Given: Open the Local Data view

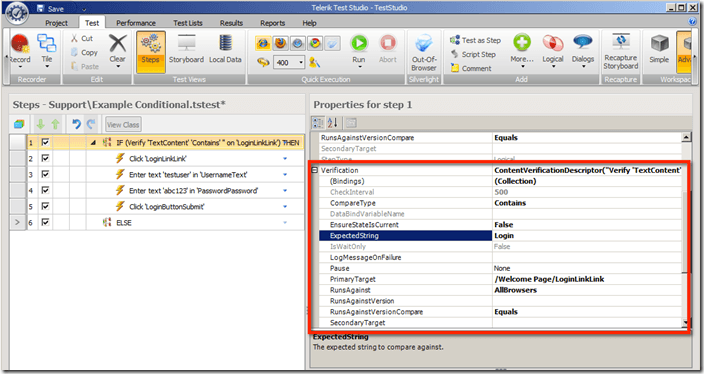Looking at the screenshot, I should [225, 49].
